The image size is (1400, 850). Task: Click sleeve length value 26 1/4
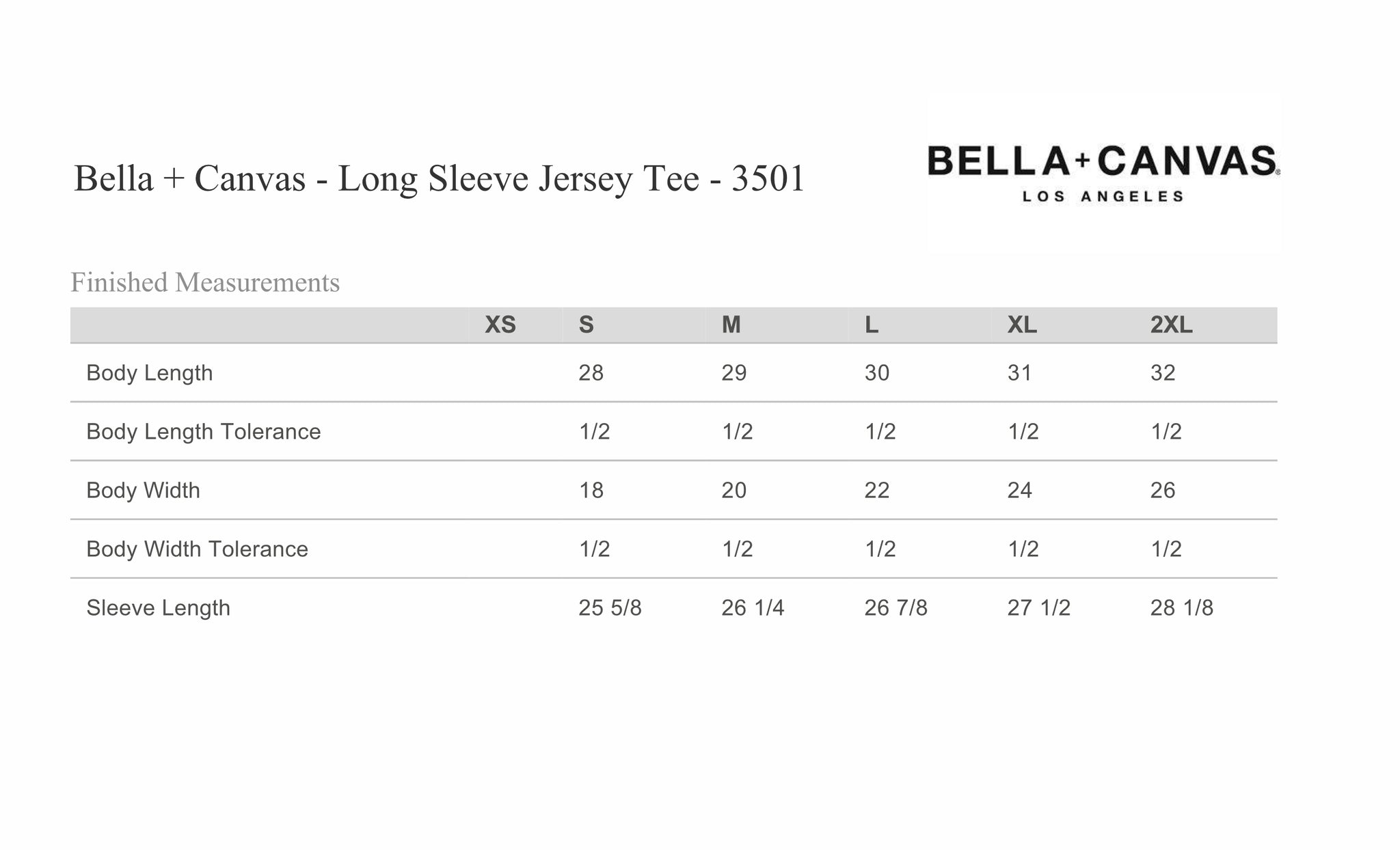(x=753, y=608)
